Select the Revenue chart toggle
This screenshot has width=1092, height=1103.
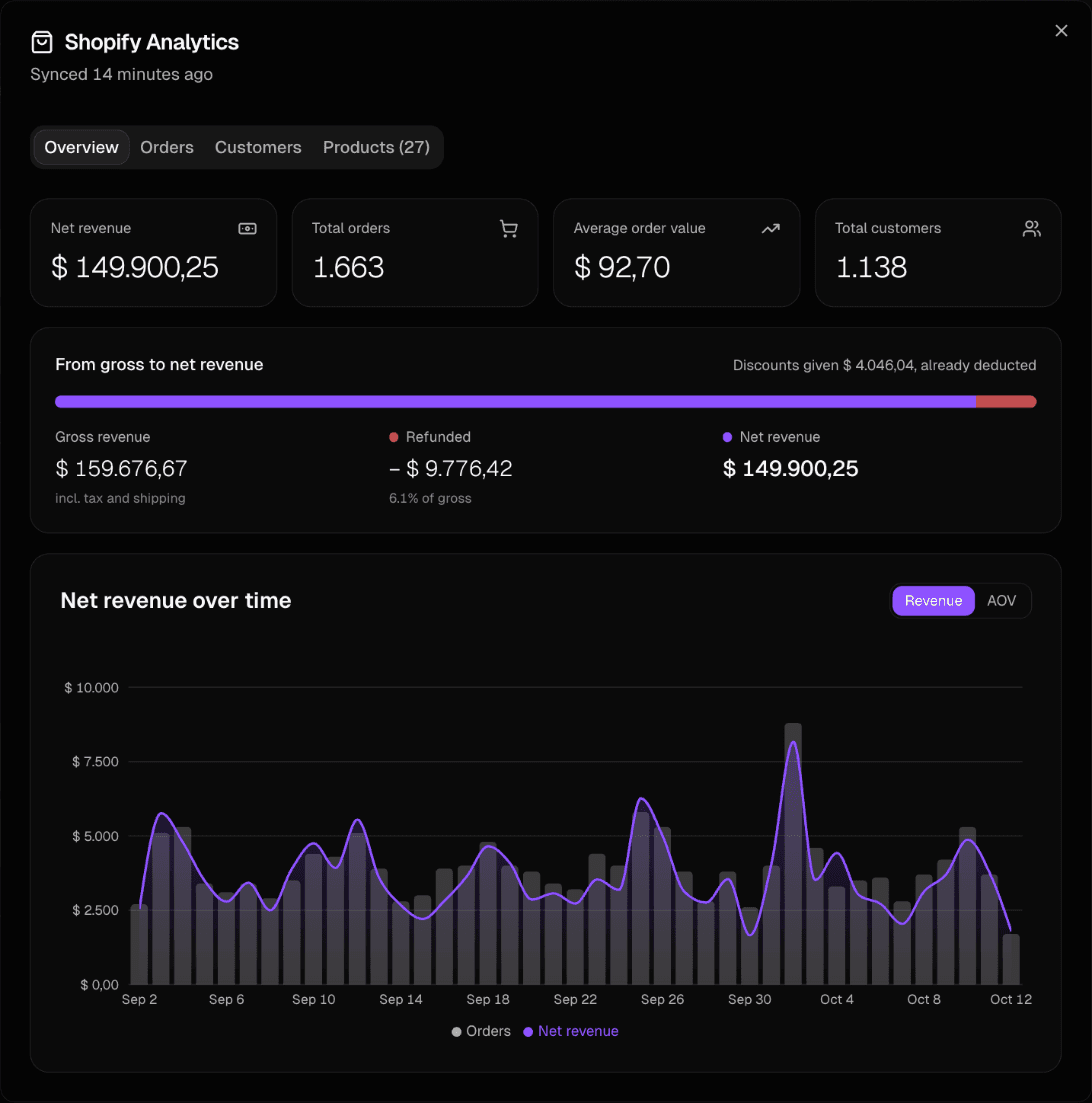(933, 601)
